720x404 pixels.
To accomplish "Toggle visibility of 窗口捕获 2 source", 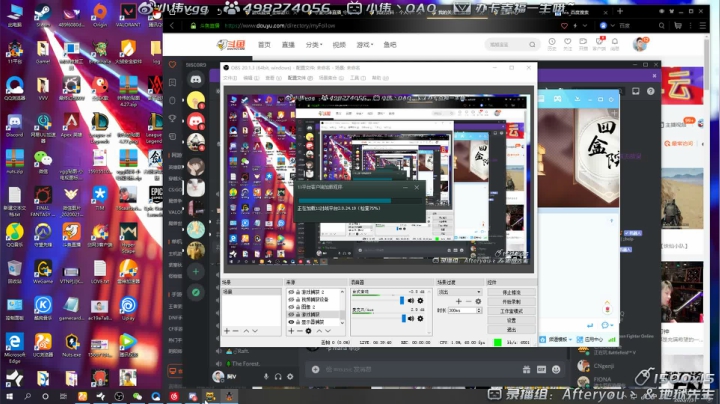I will click(x=291, y=292).
